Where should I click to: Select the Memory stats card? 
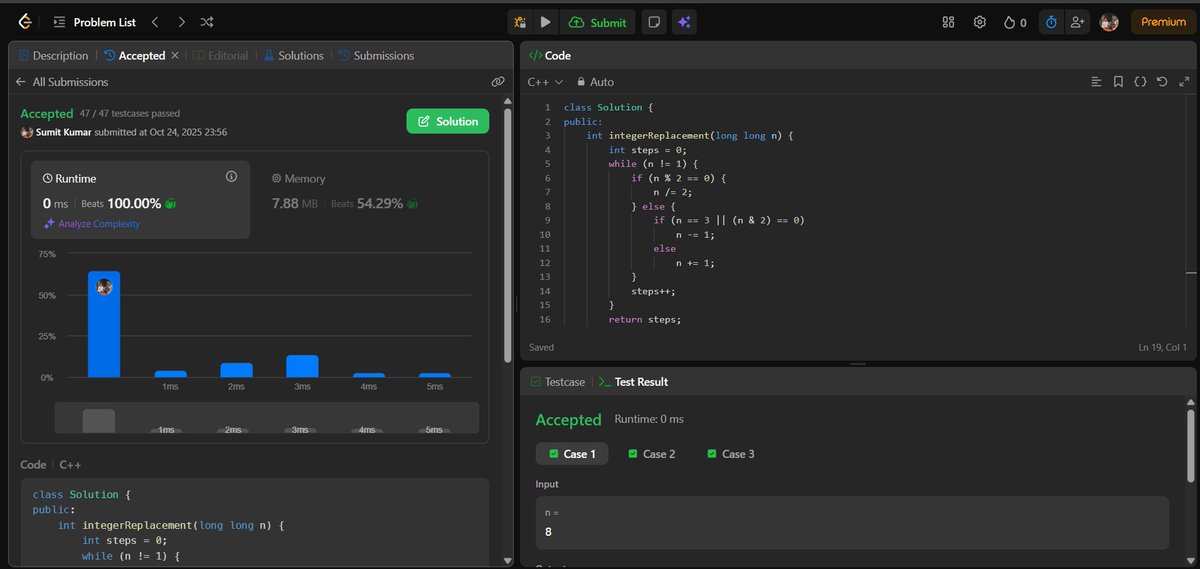(370, 199)
